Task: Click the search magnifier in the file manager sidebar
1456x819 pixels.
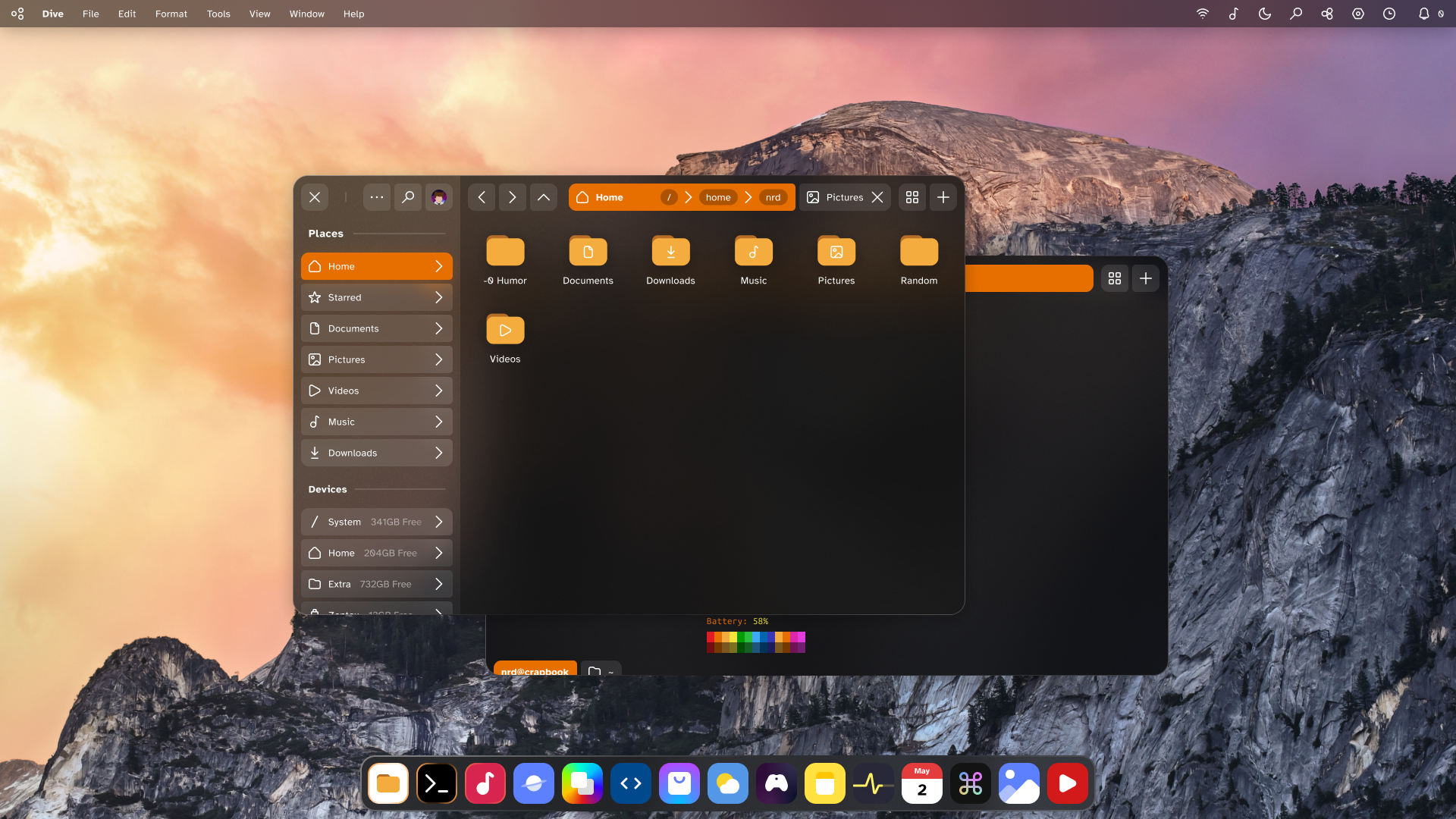Action: pyautogui.click(x=408, y=197)
